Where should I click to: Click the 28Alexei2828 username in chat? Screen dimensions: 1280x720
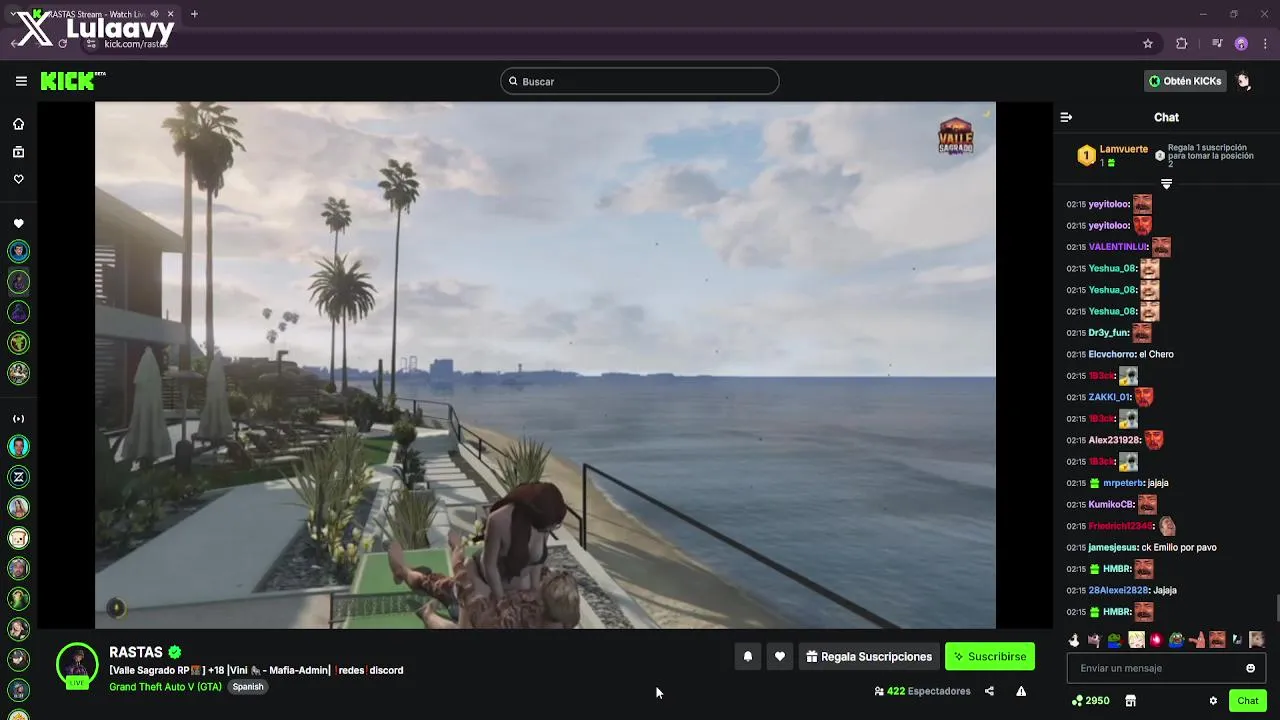(1119, 590)
